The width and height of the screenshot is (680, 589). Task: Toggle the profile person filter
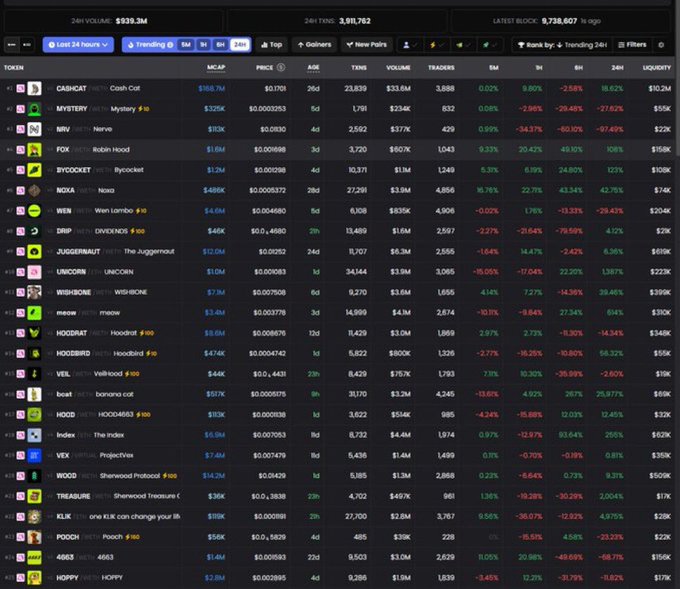[410, 45]
